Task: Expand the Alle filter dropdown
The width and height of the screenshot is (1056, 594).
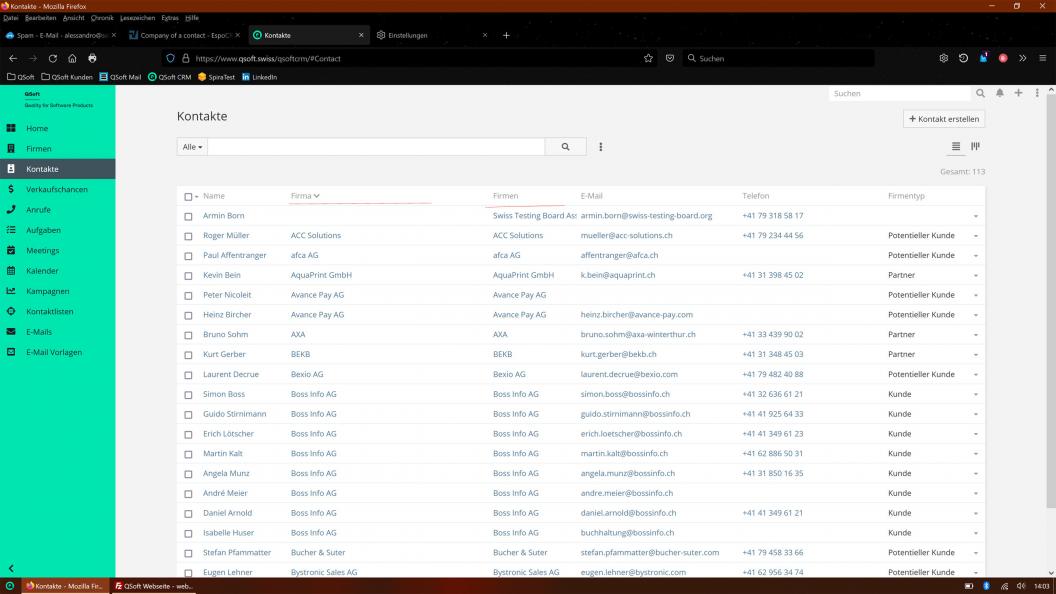Action: coord(192,147)
